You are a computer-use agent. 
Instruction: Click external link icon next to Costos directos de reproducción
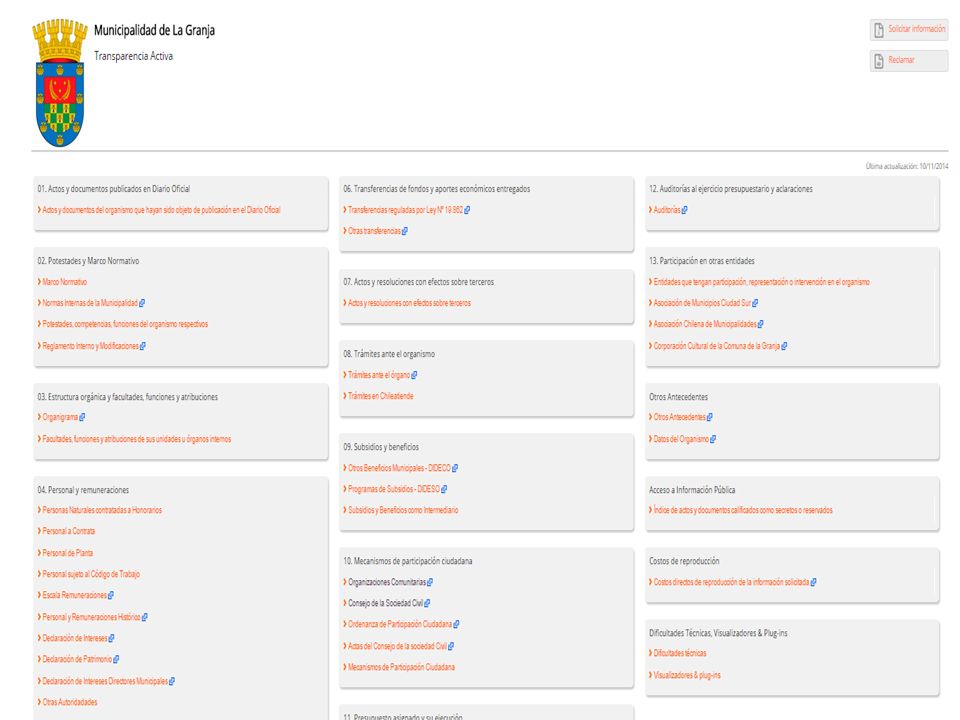coord(814,582)
